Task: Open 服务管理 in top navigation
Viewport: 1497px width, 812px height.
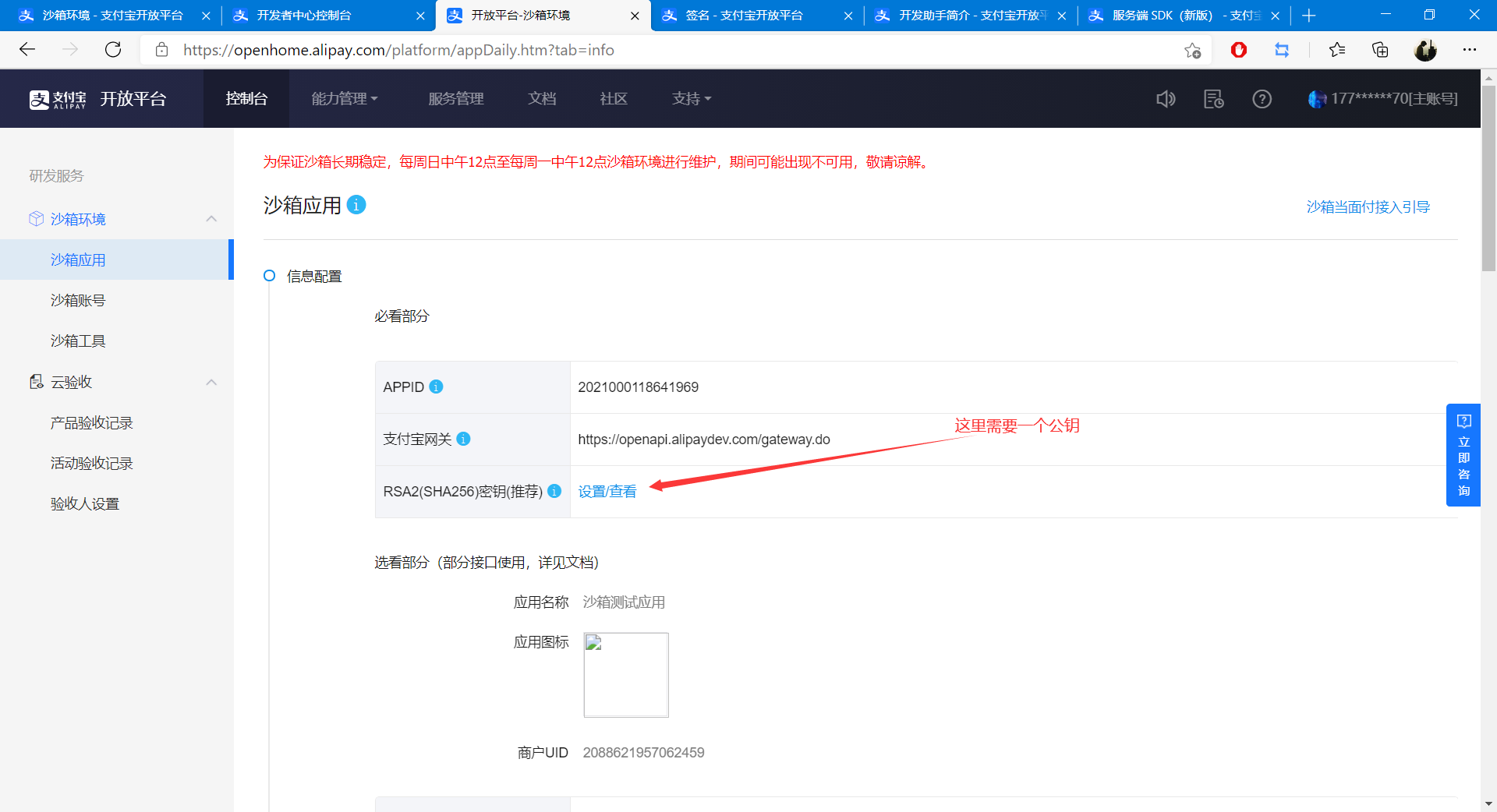Action: click(x=456, y=99)
